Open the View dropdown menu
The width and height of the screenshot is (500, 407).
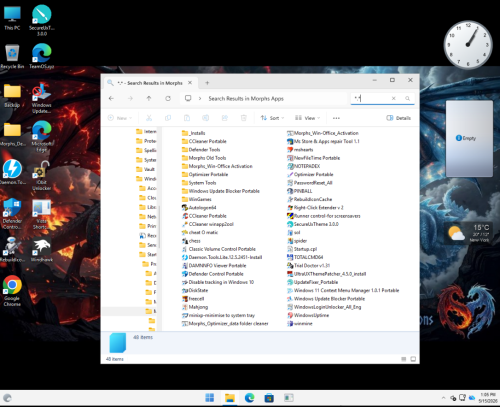click(x=307, y=118)
